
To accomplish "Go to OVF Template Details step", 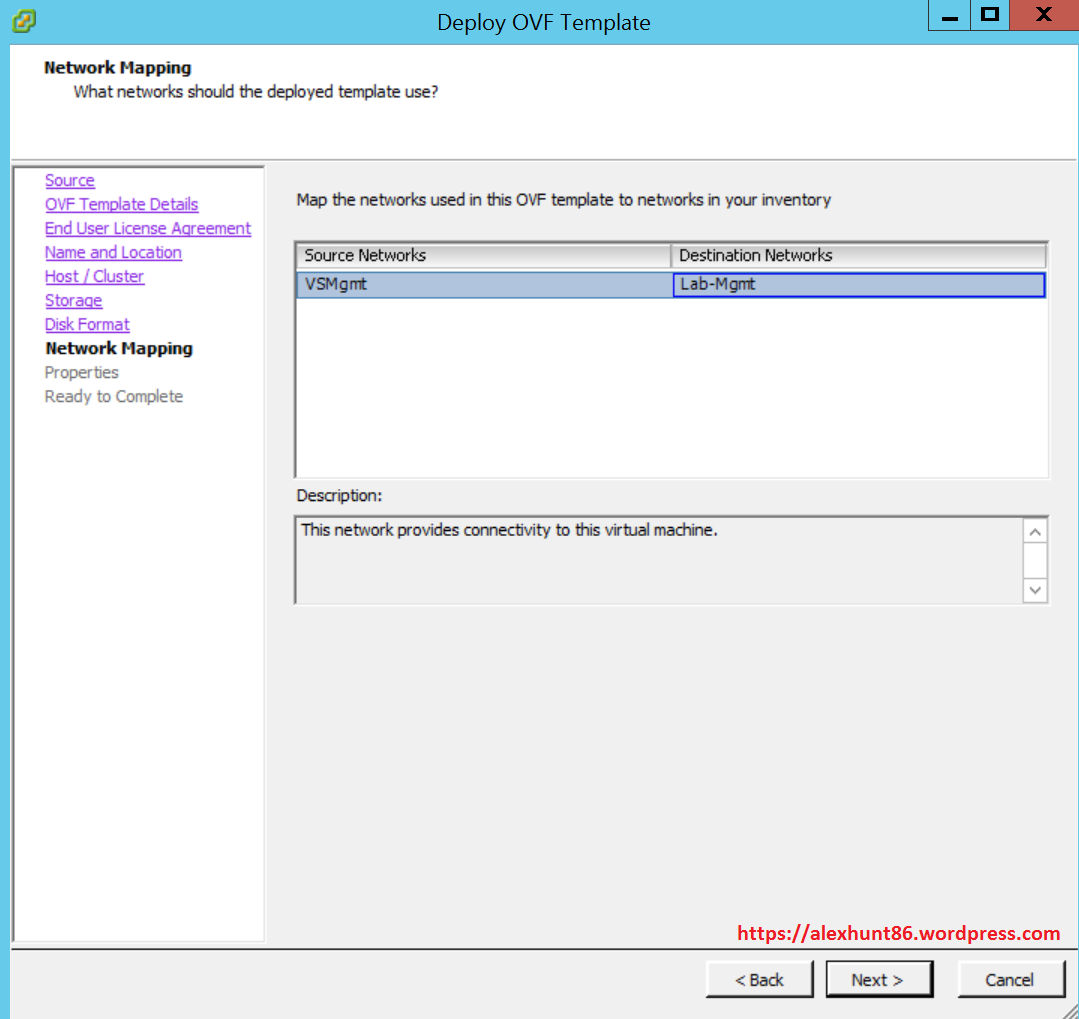I will pyautogui.click(x=121, y=205).
